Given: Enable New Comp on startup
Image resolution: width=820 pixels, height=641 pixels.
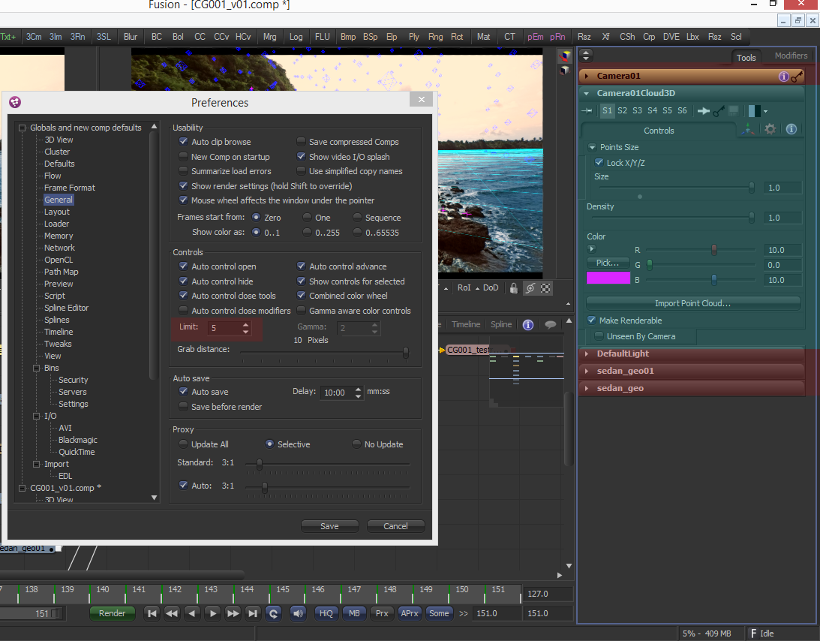Looking at the screenshot, I should [183, 156].
